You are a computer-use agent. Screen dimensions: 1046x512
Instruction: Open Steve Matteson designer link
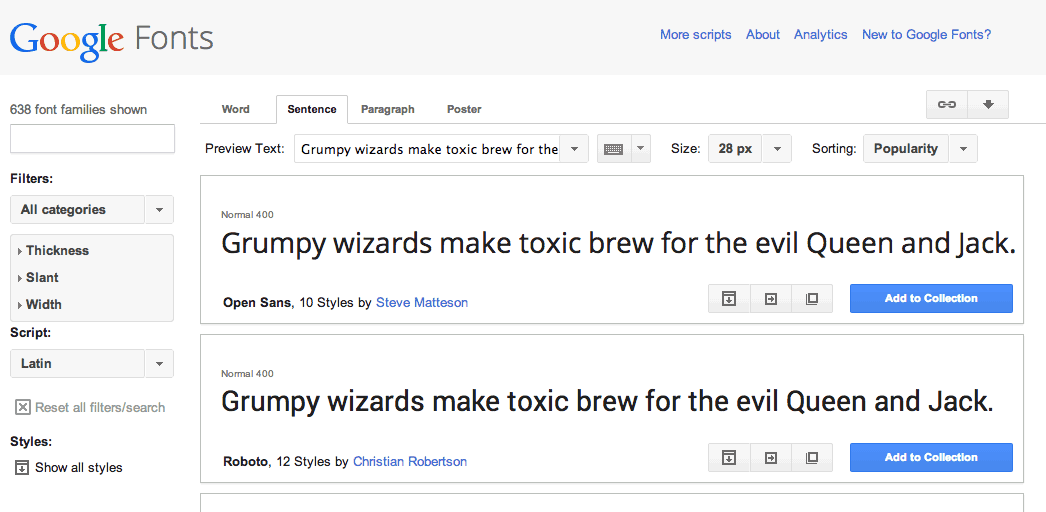pos(422,303)
